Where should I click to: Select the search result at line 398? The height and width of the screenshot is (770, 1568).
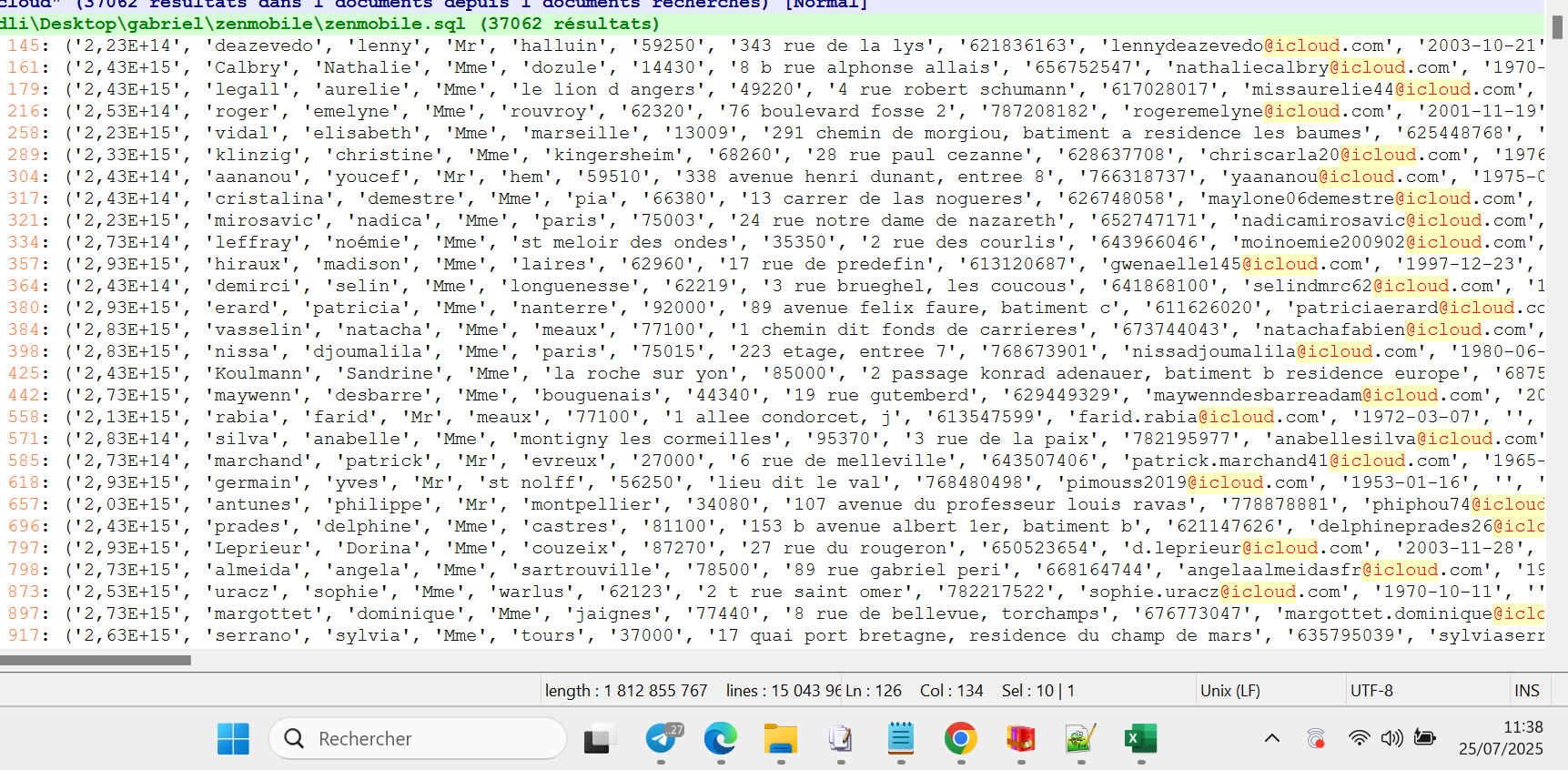coord(773,351)
